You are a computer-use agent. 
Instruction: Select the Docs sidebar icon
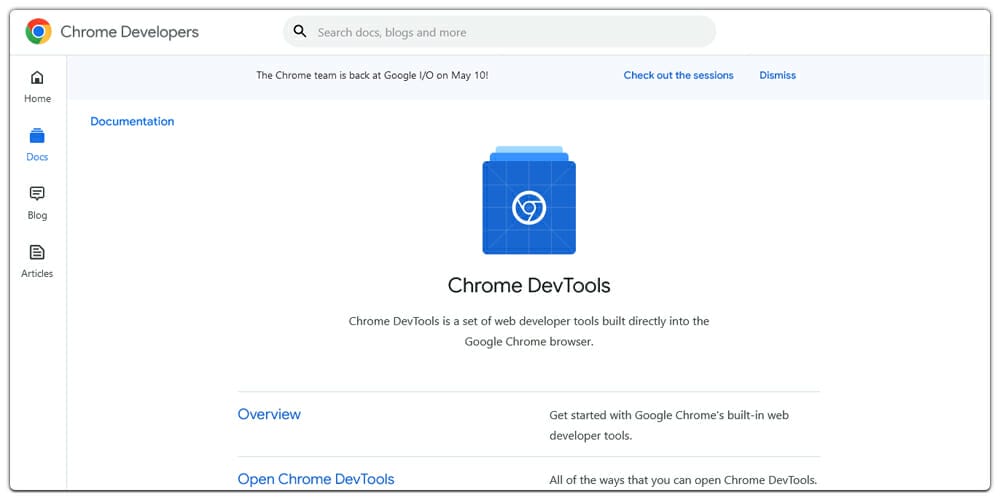pyautogui.click(x=37, y=135)
